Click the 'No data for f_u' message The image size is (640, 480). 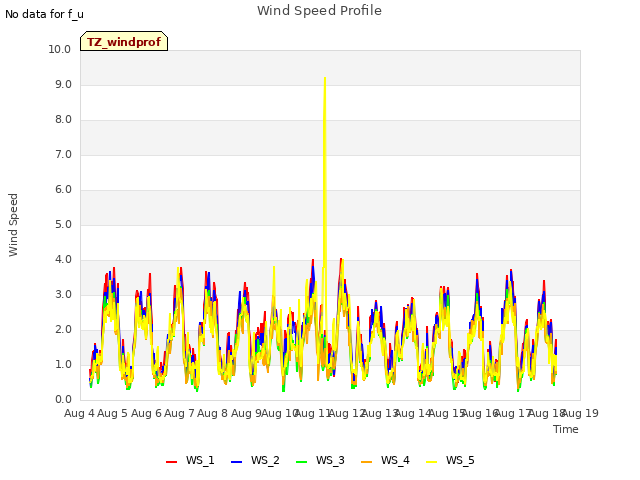(44, 14)
